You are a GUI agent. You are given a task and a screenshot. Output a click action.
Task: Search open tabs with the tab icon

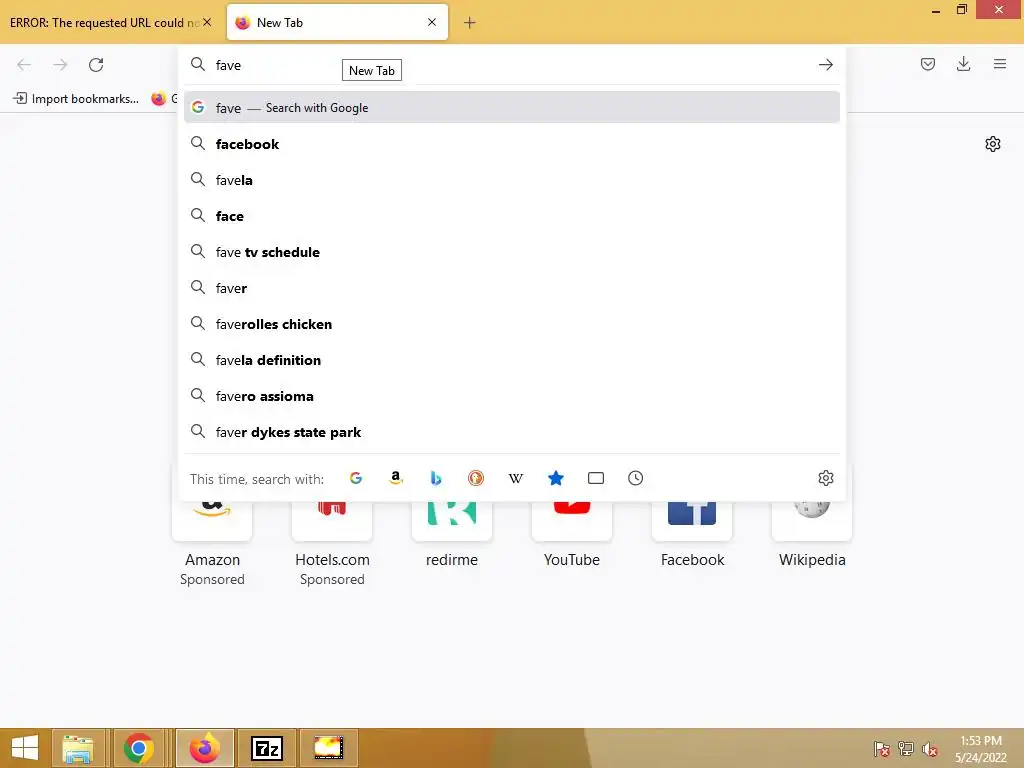tap(596, 478)
